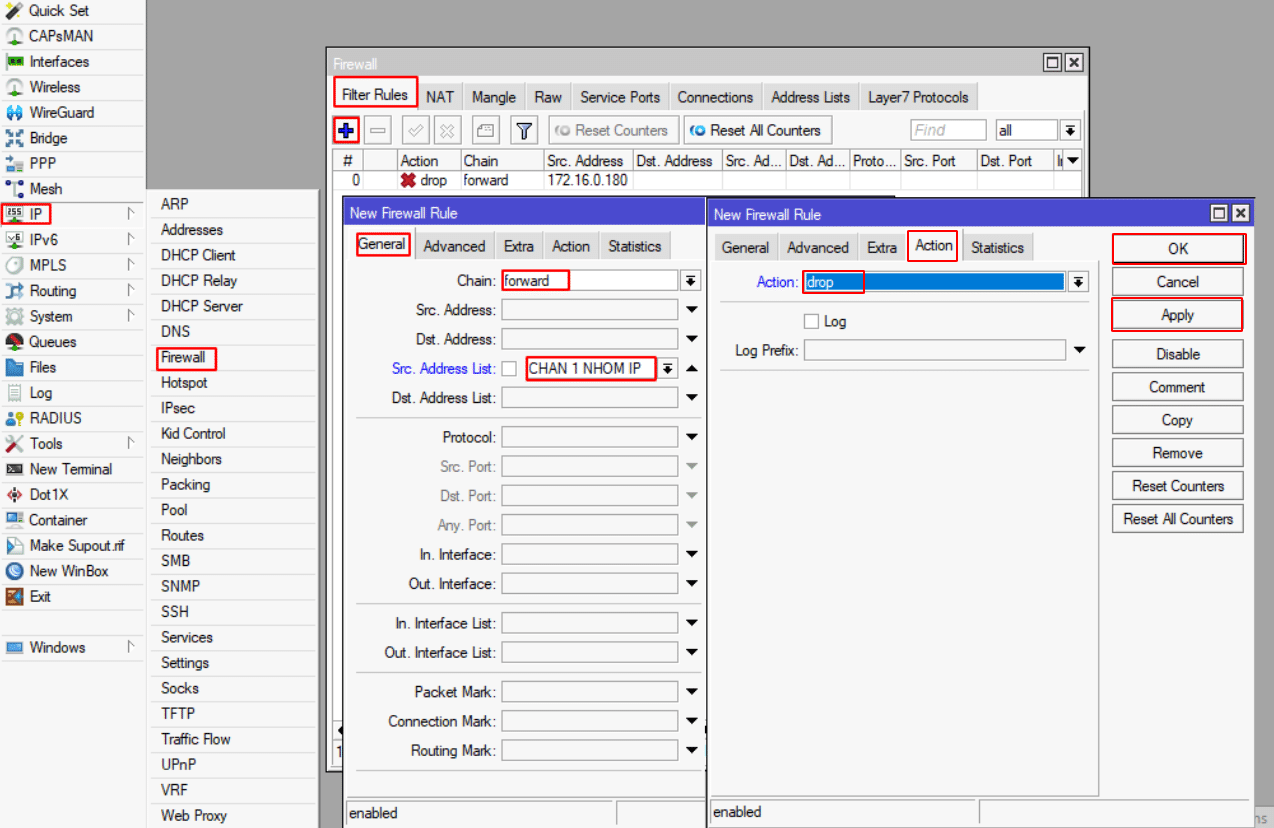
Task: Open DHCP Server from the IP submenu
Action: pos(202,306)
